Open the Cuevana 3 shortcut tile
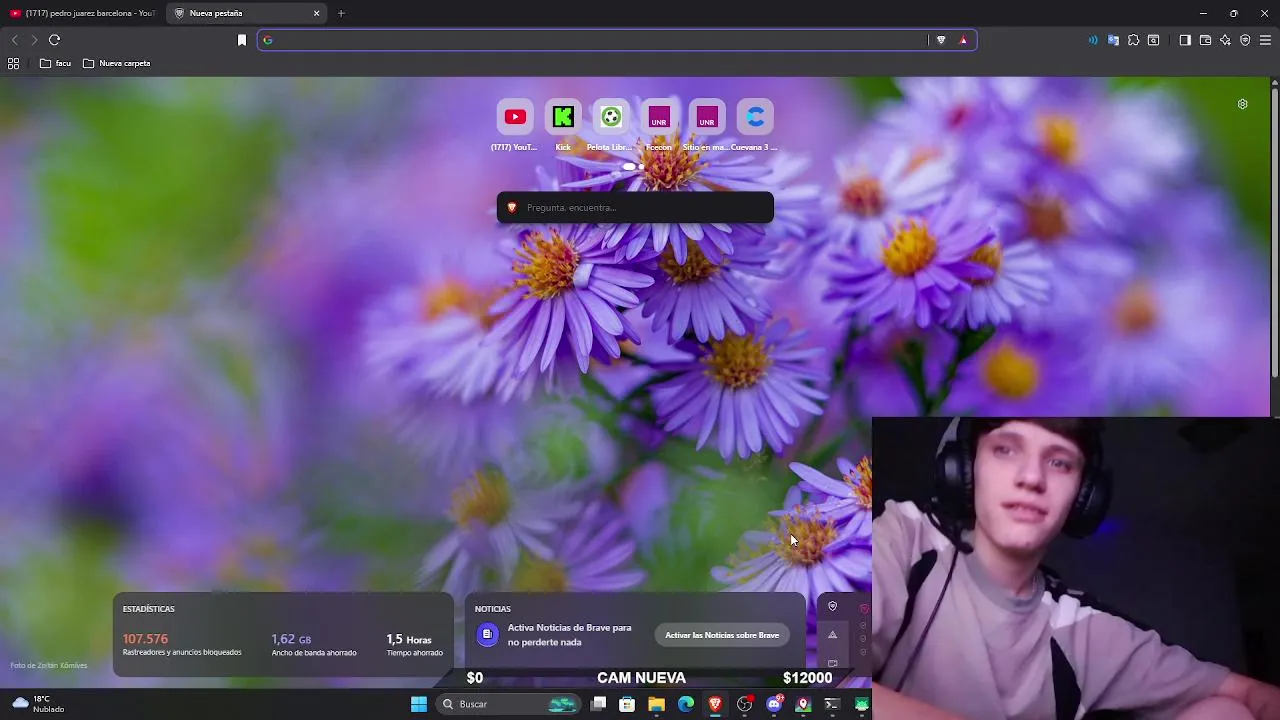1280x720 pixels. 755,117
